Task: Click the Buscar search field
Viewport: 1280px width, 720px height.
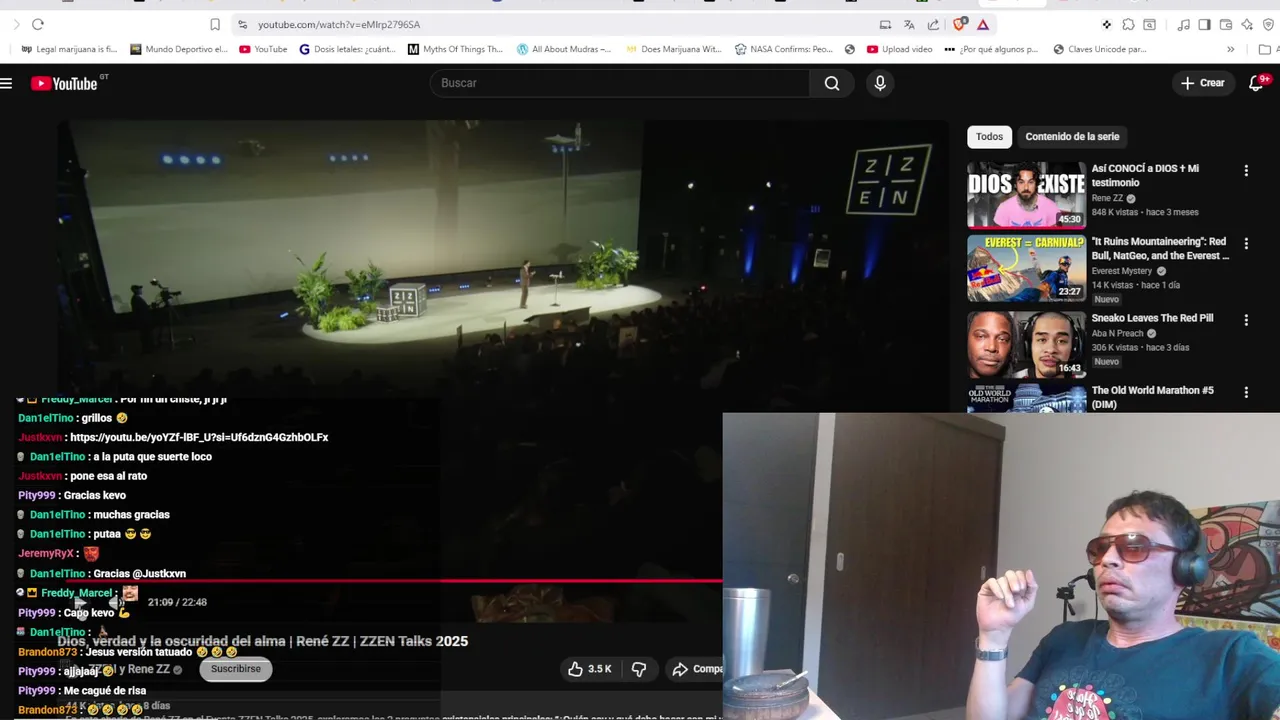Action: [620, 83]
